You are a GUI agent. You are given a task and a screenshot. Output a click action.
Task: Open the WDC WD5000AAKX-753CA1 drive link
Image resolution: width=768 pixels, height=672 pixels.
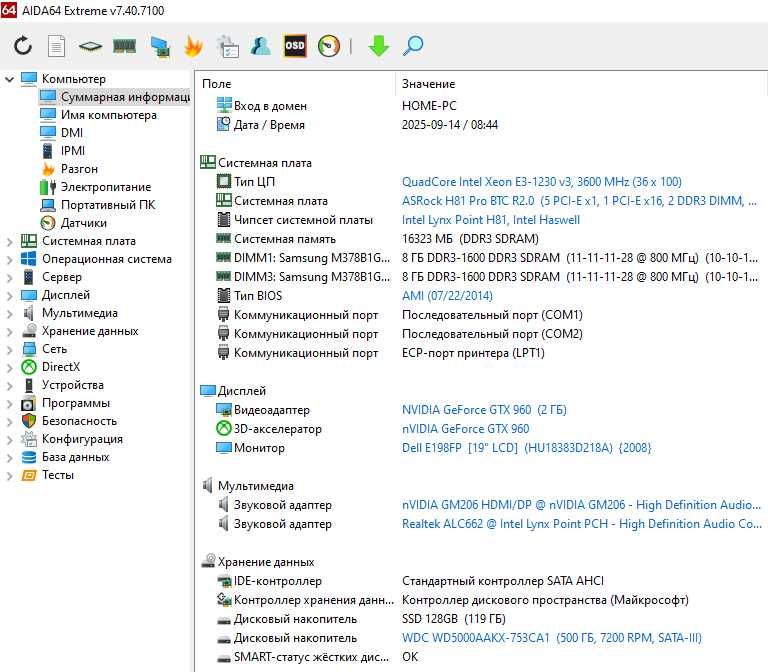552,638
